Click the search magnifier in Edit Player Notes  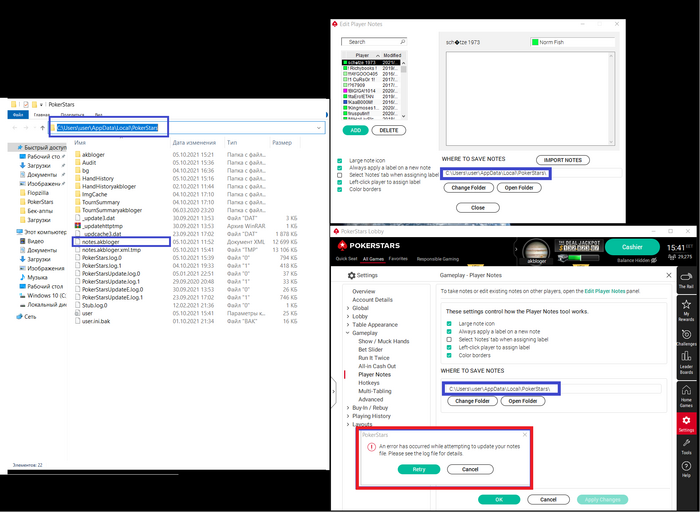pyautogui.click(x=402, y=42)
